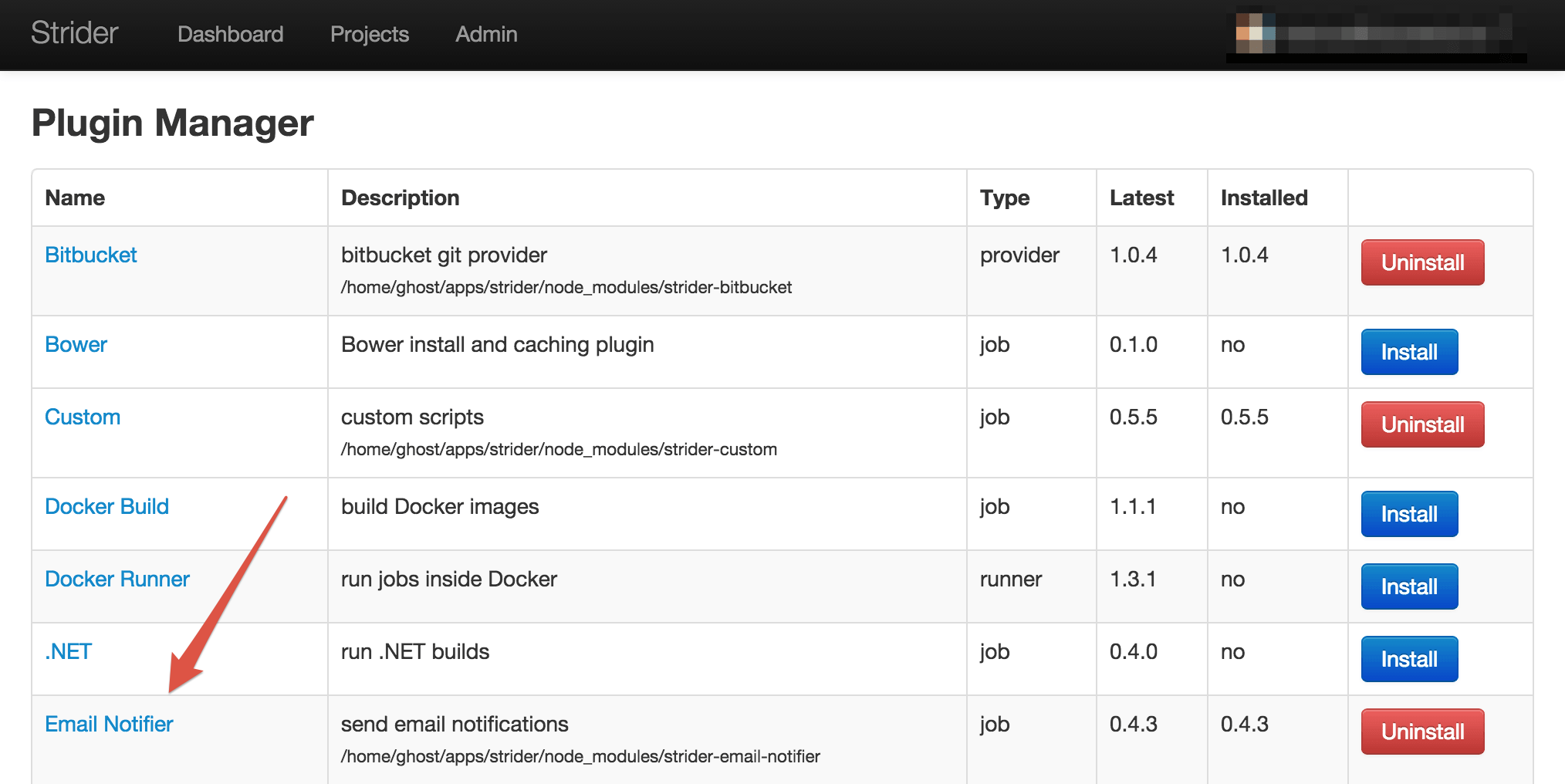This screenshot has height=784, width=1565.
Task: Select the 'run .NET builds' description
Action: 415,651
